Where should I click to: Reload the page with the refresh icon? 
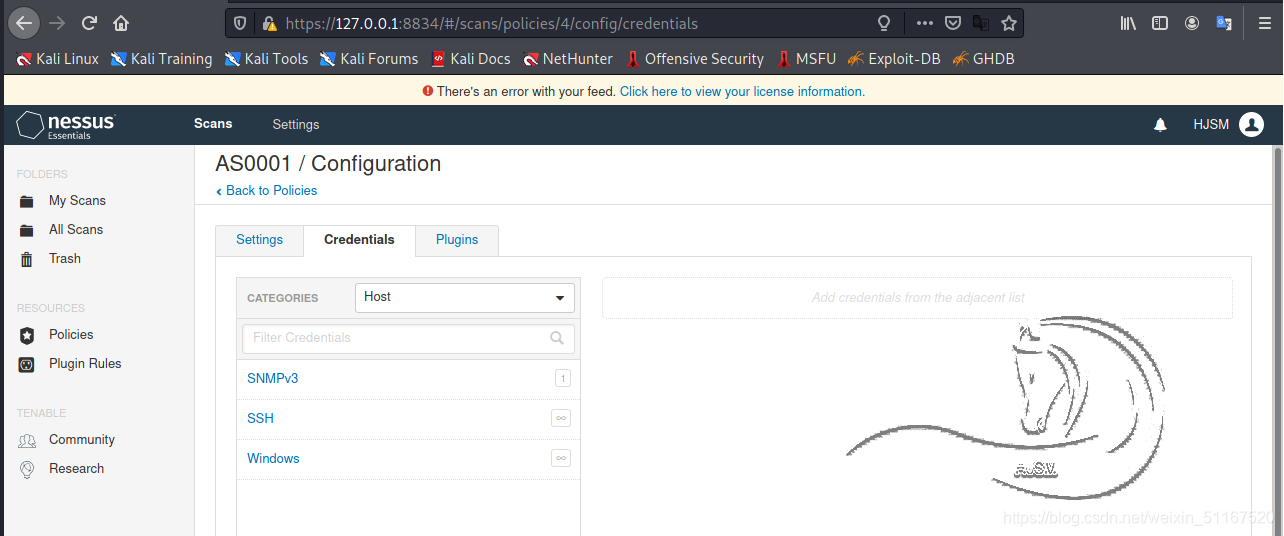coord(89,22)
